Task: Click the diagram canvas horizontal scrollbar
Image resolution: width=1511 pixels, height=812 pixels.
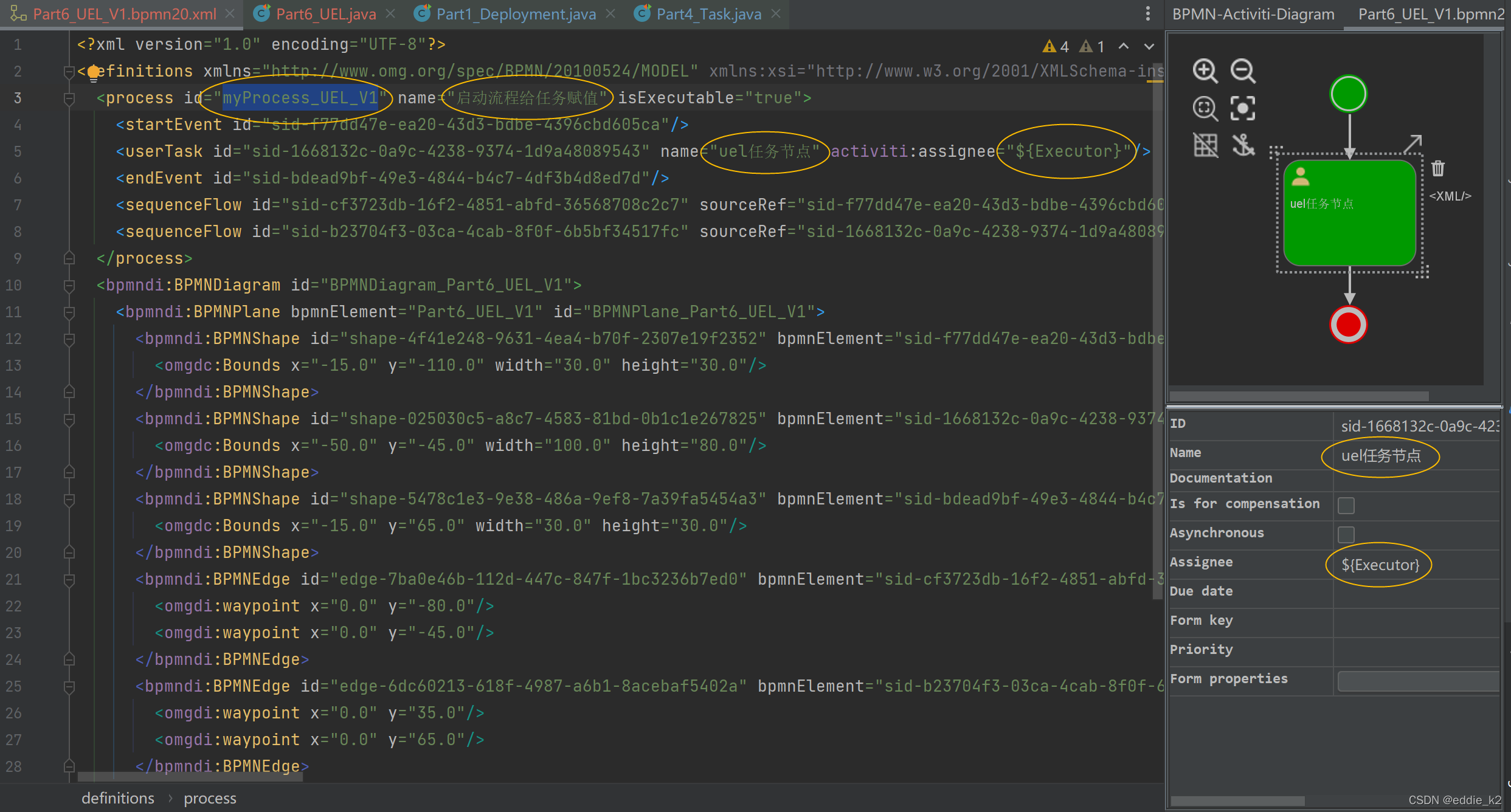Action: [1299, 396]
